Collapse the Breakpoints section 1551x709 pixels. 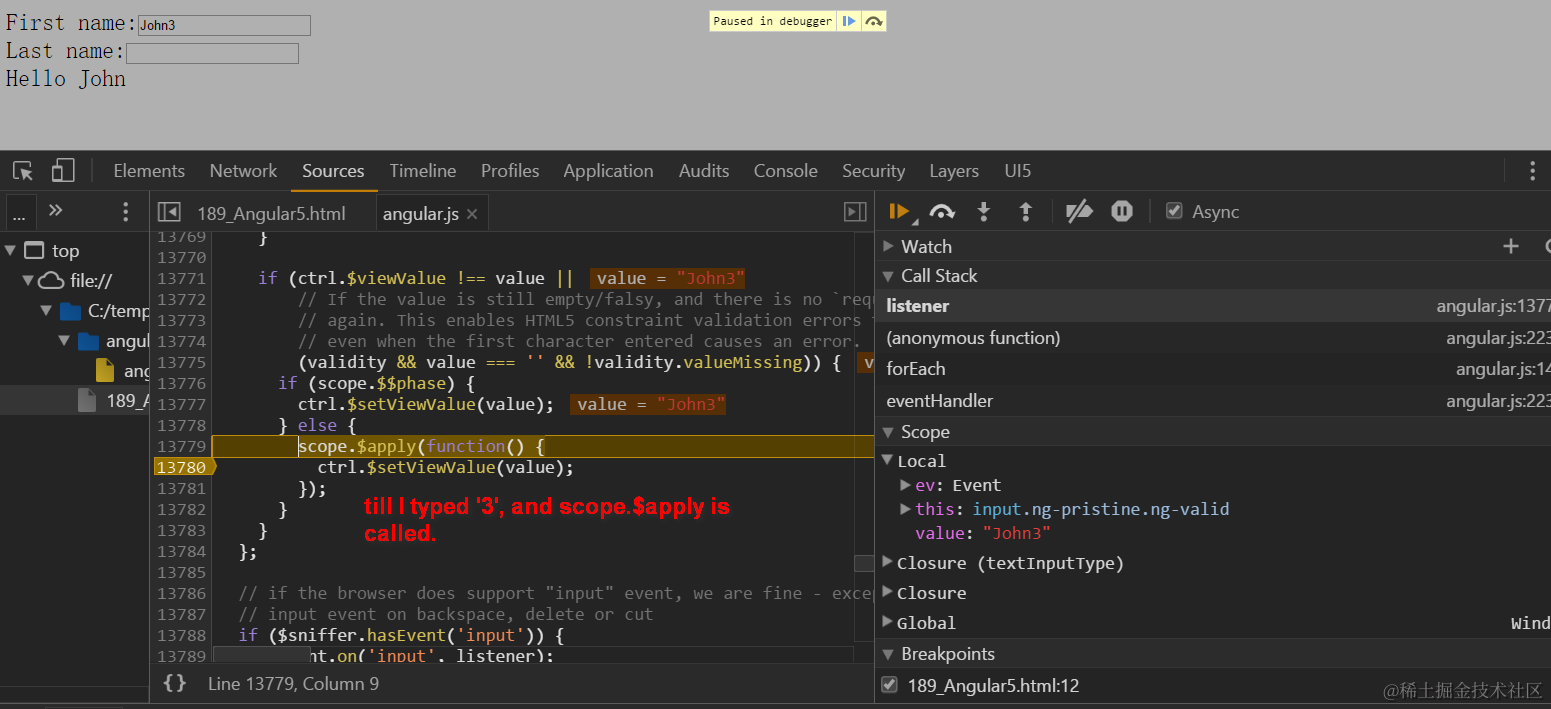pyautogui.click(x=888, y=654)
